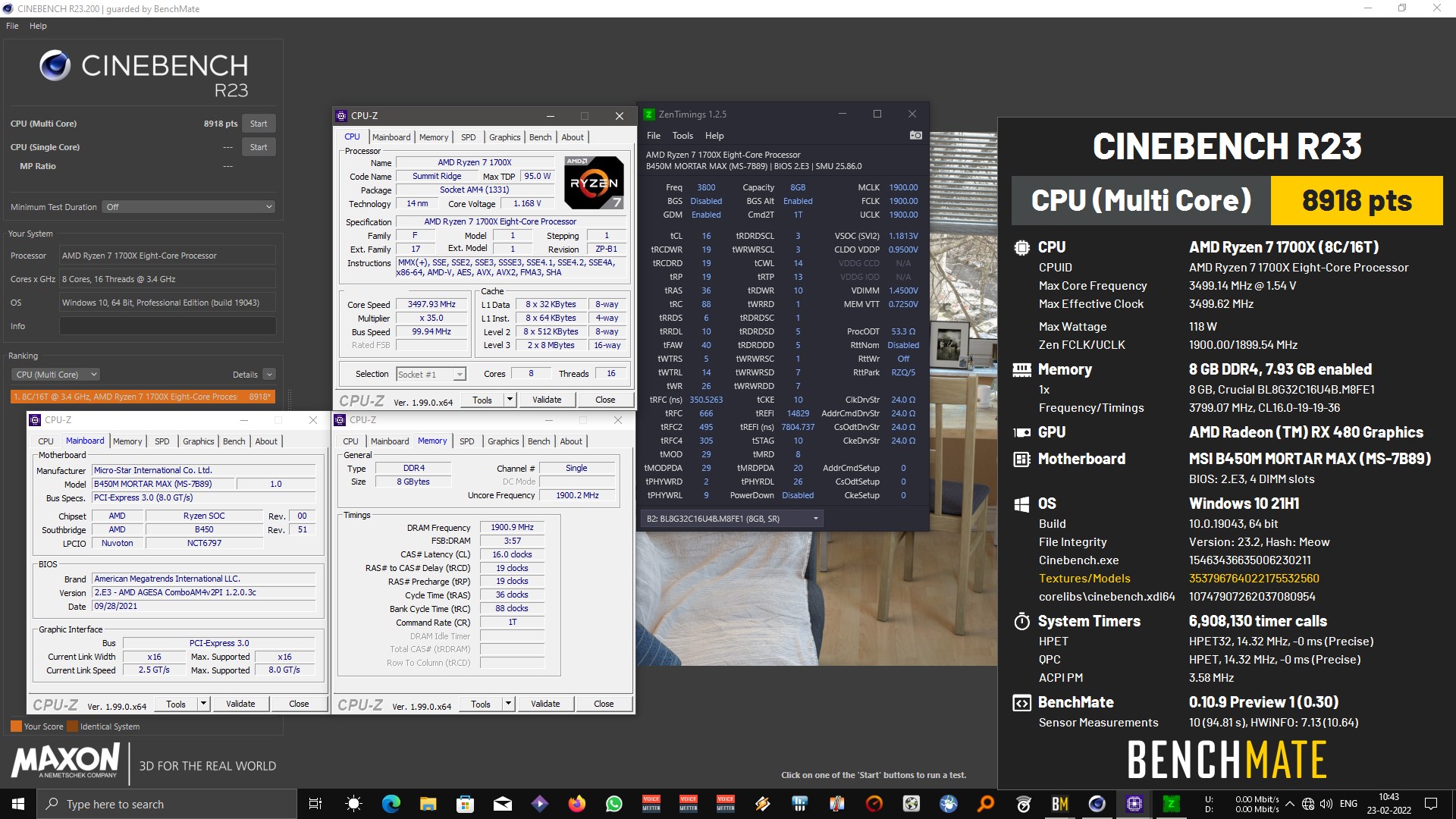Click the Identical System legend swatch

(73, 726)
